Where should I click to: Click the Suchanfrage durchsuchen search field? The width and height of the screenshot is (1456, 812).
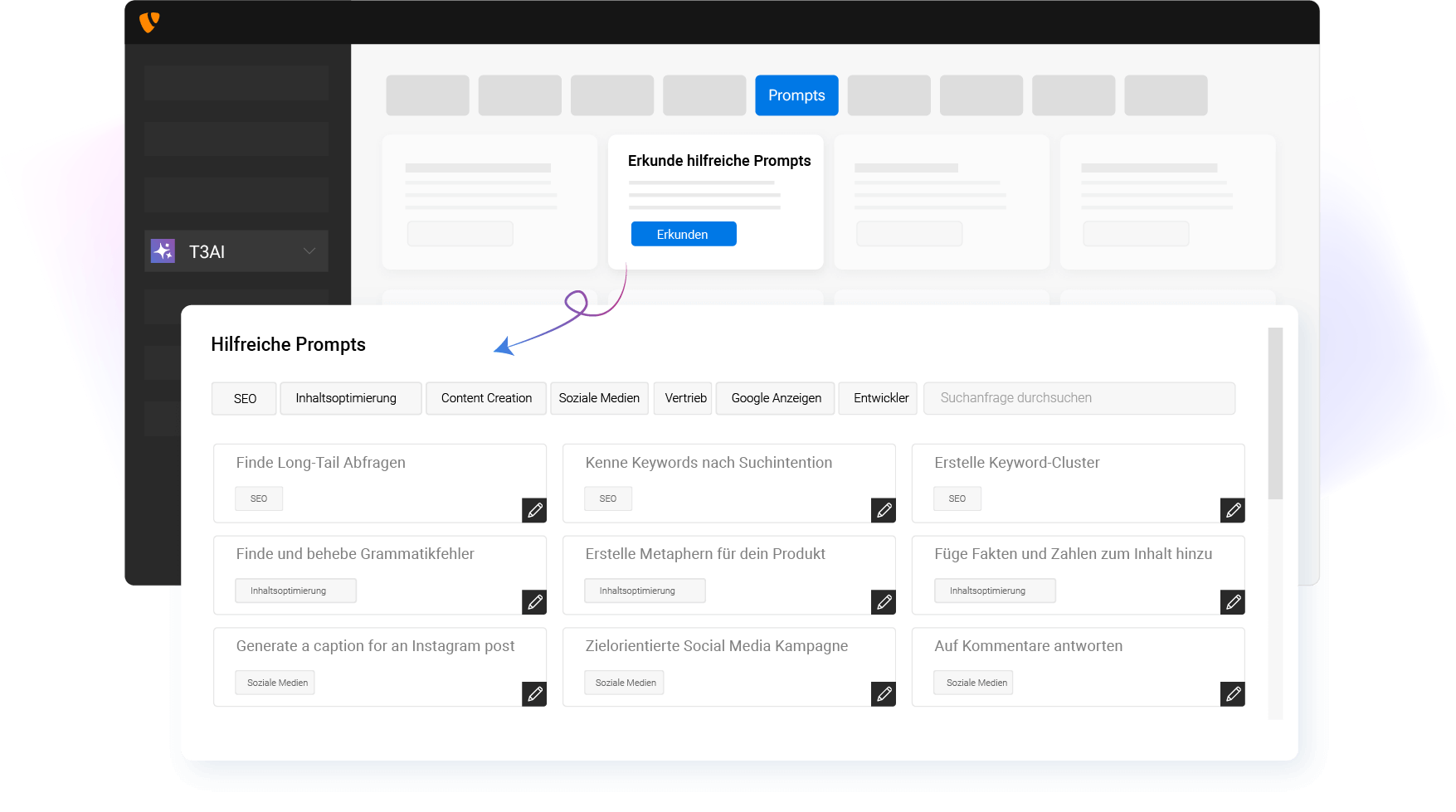(1079, 398)
